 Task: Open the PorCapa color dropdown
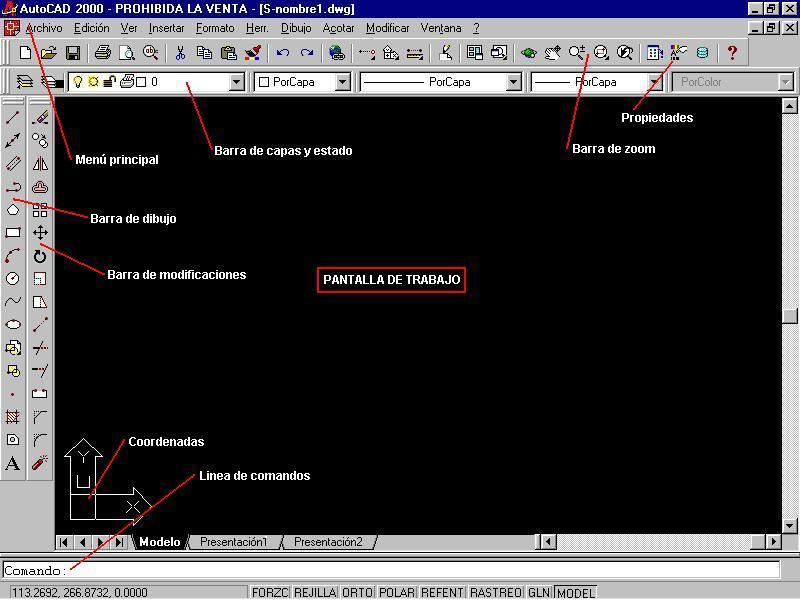click(342, 82)
